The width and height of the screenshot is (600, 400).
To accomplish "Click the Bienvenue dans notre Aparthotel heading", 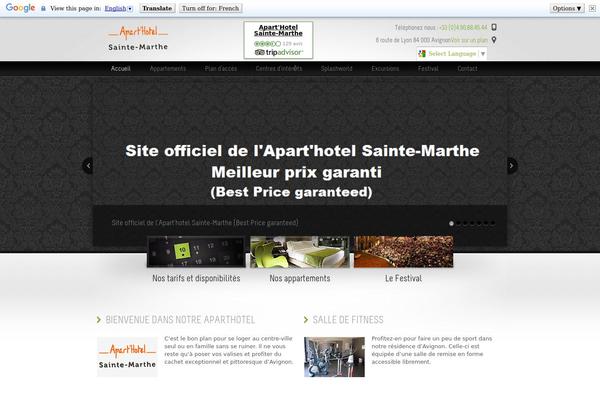I will point(180,320).
